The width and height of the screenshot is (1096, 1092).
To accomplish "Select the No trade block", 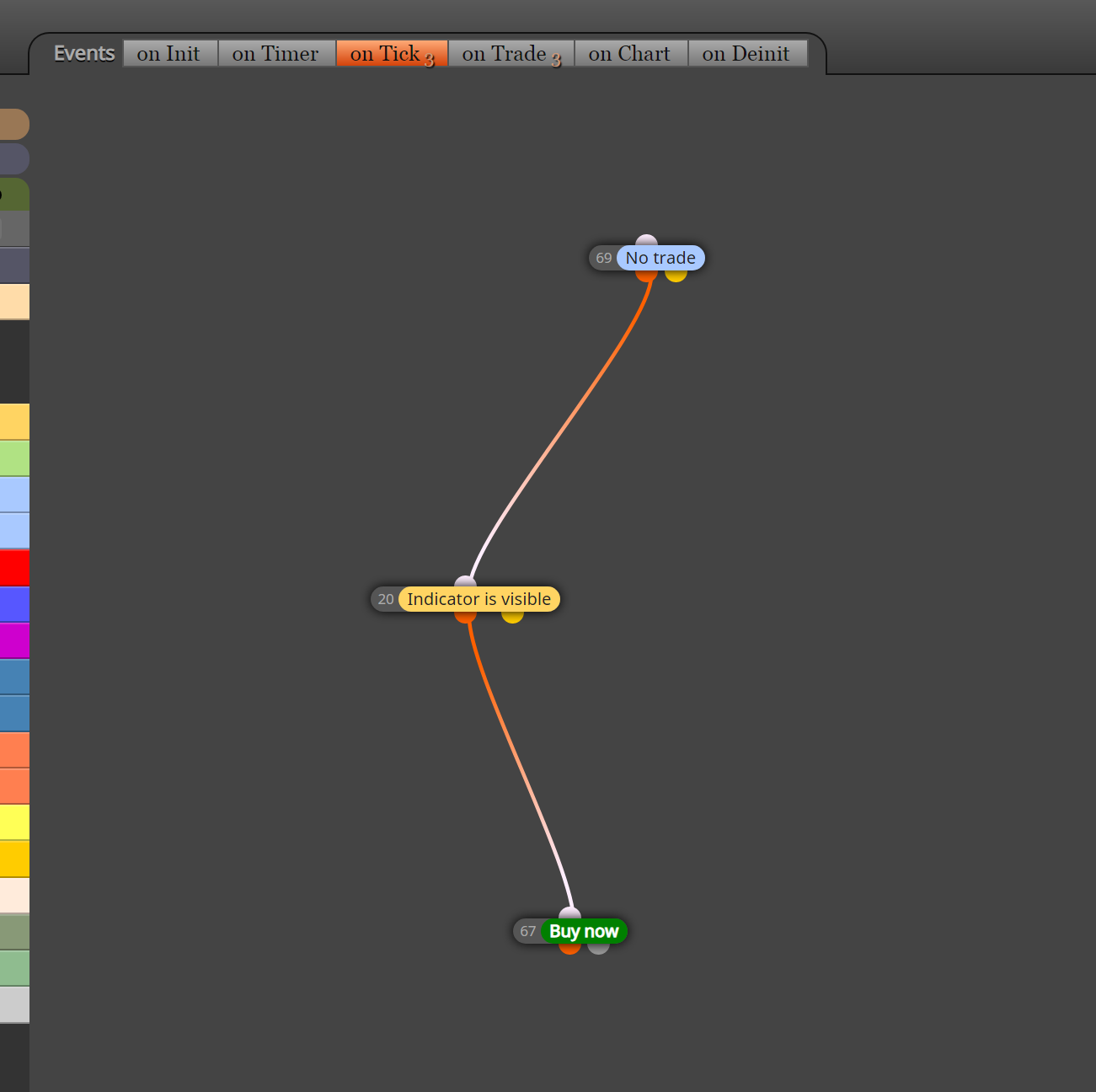I will tap(660, 258).
